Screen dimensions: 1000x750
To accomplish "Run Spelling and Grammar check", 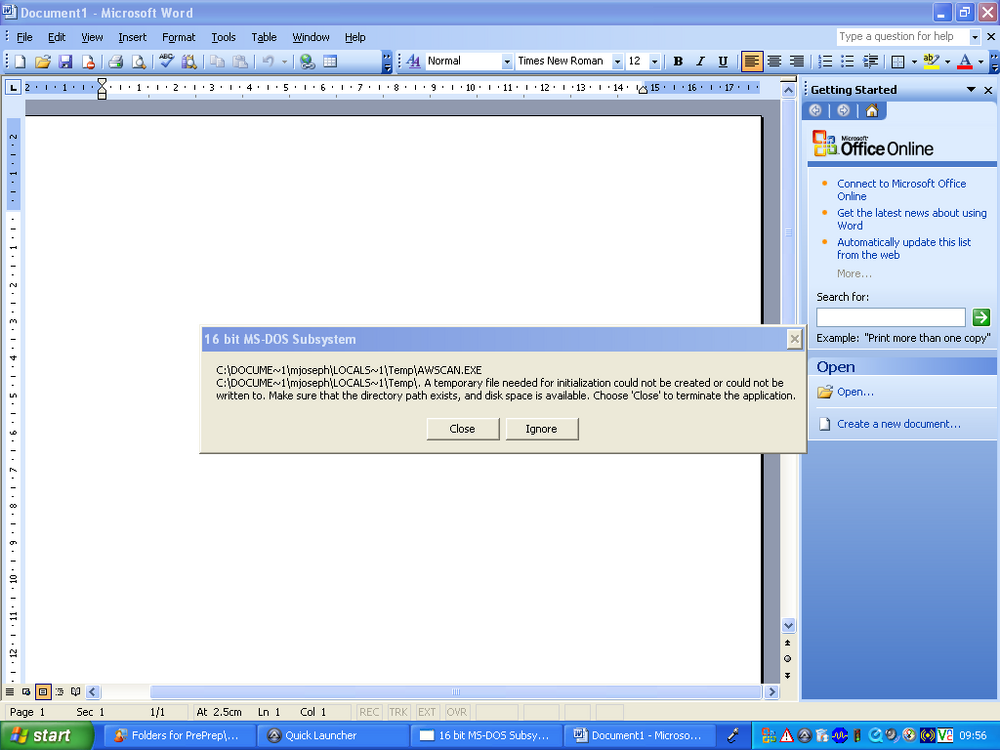I will coord(166,61).
